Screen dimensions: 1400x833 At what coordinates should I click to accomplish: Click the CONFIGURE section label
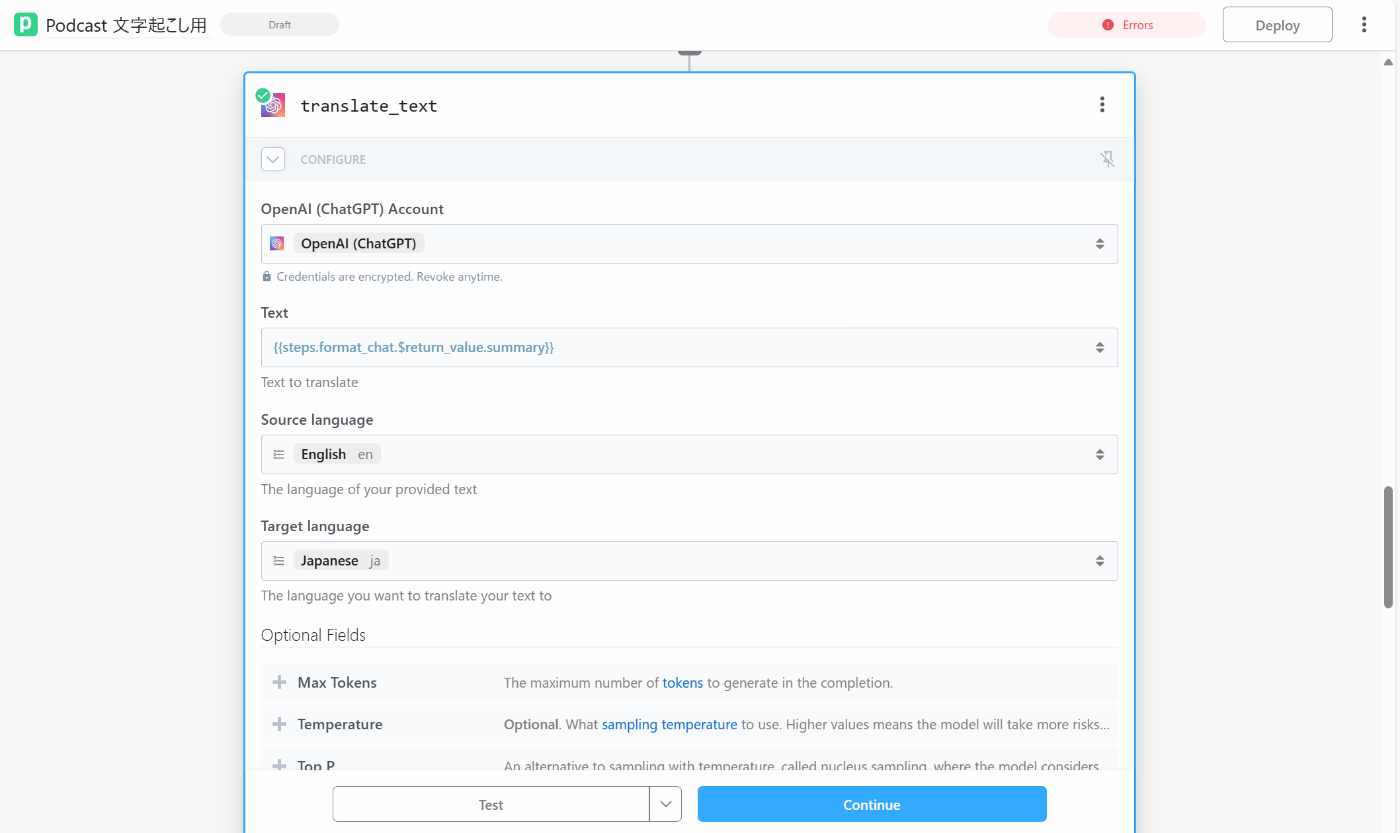(x=333, y=160)
